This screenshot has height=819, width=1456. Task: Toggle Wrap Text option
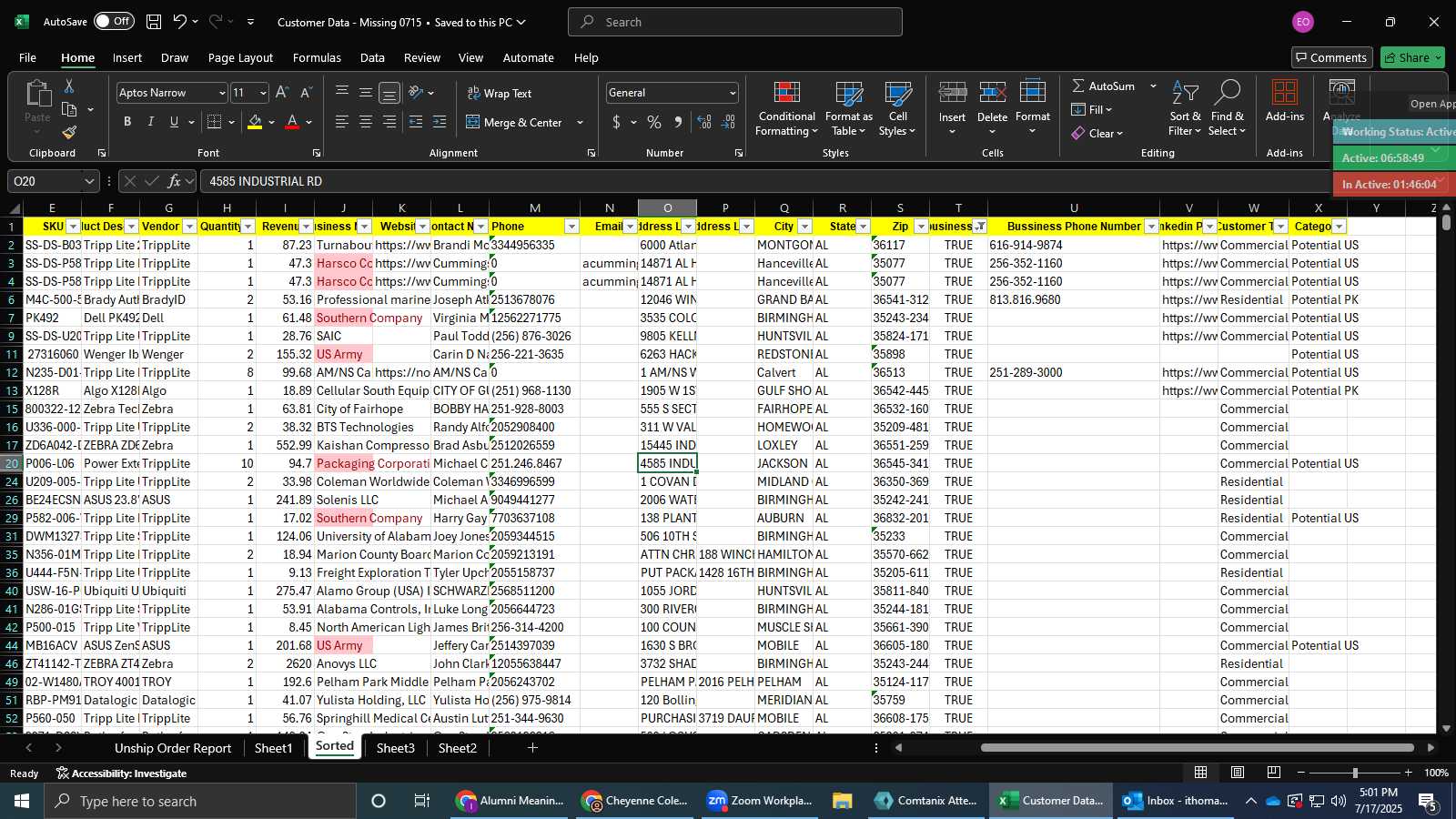click(x=499, y=93)
